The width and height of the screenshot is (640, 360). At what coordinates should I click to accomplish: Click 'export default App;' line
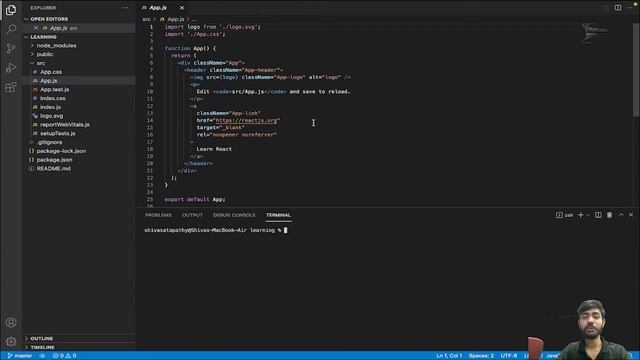click(195, 200)
